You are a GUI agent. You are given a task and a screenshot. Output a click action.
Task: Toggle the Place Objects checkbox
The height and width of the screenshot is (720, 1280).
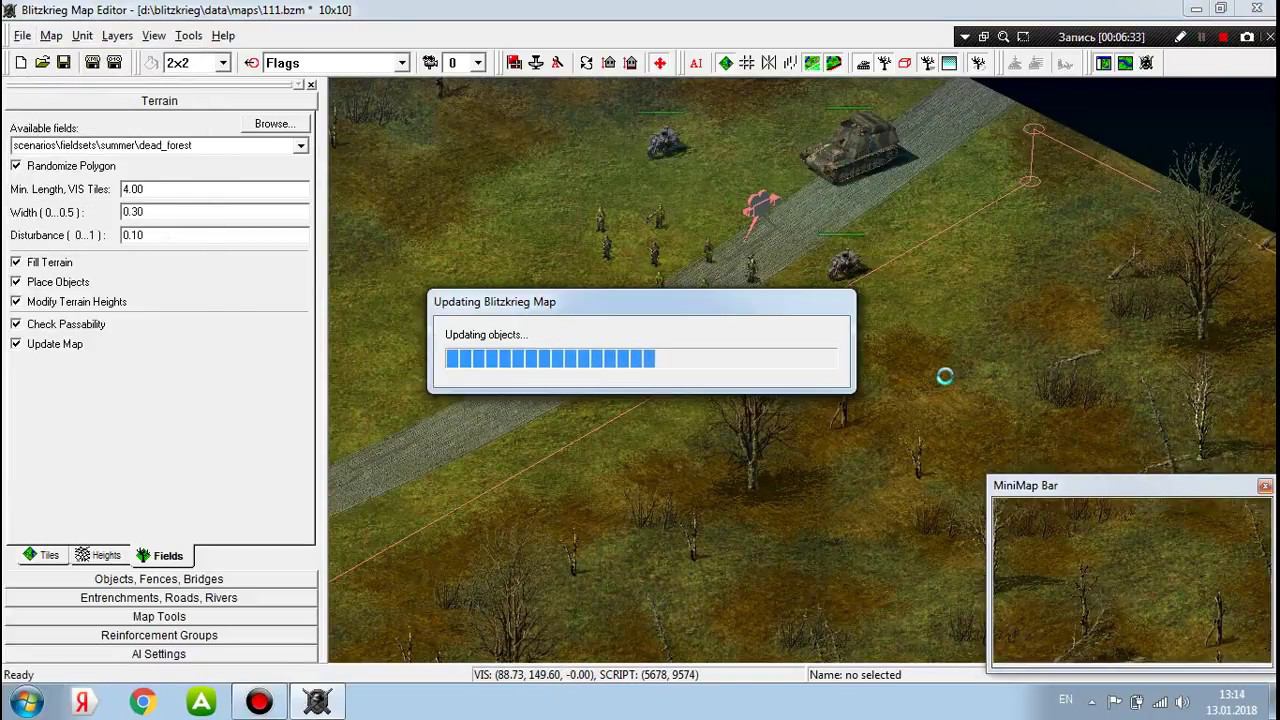[x=16, y=282]
